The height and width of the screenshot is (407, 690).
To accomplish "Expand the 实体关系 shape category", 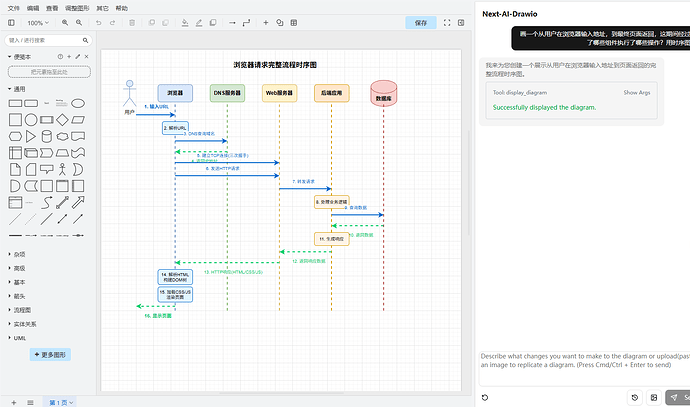I will point(22,324).
